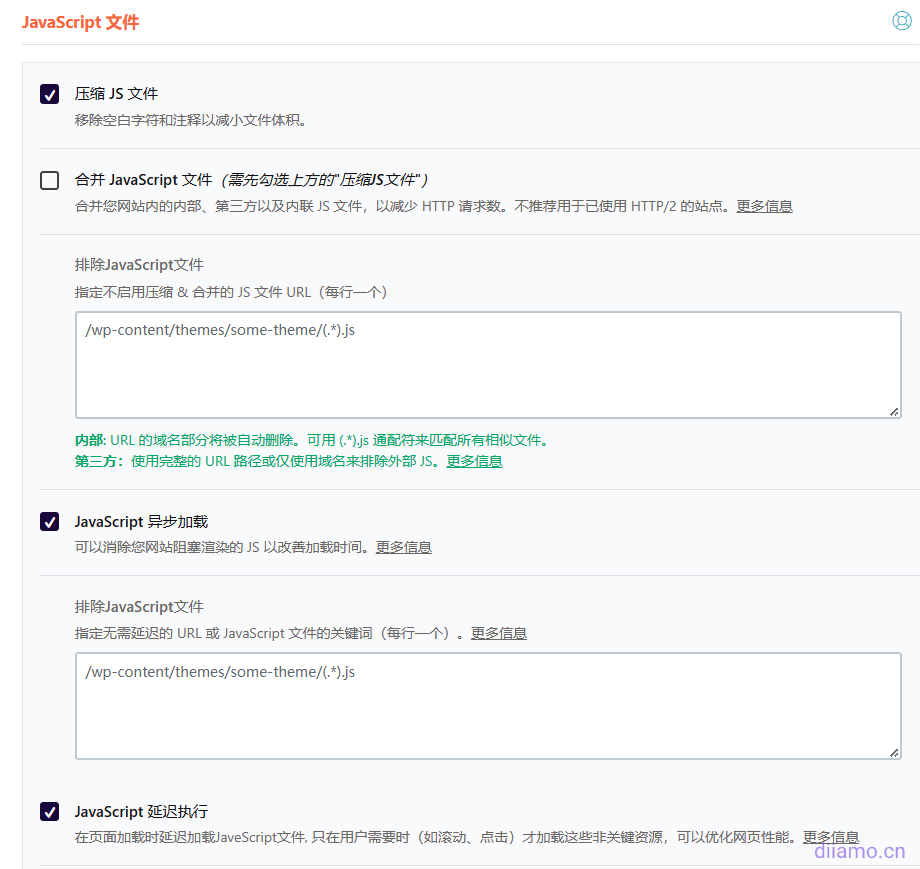
Task: Click resize handle of the first exclusion text area
Action: point(893,411)
